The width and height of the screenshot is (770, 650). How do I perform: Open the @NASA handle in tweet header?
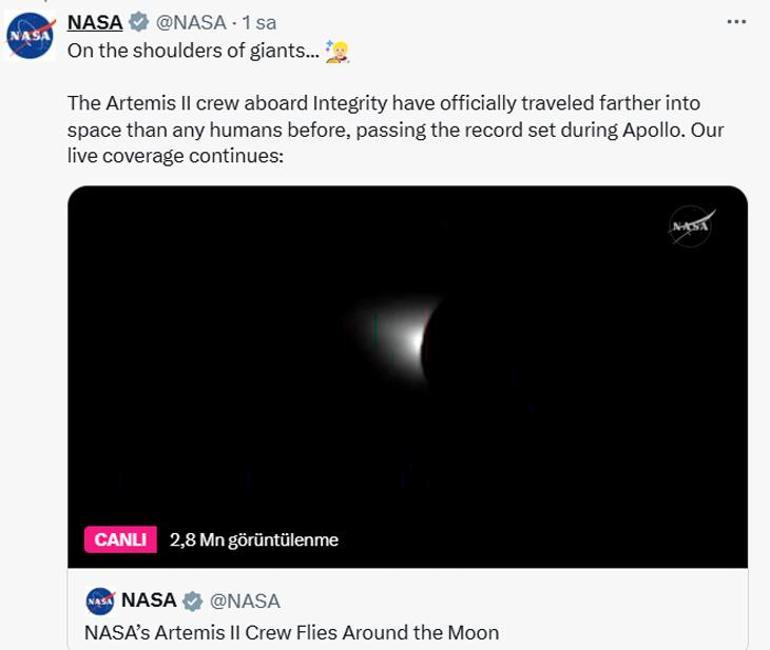191,22
